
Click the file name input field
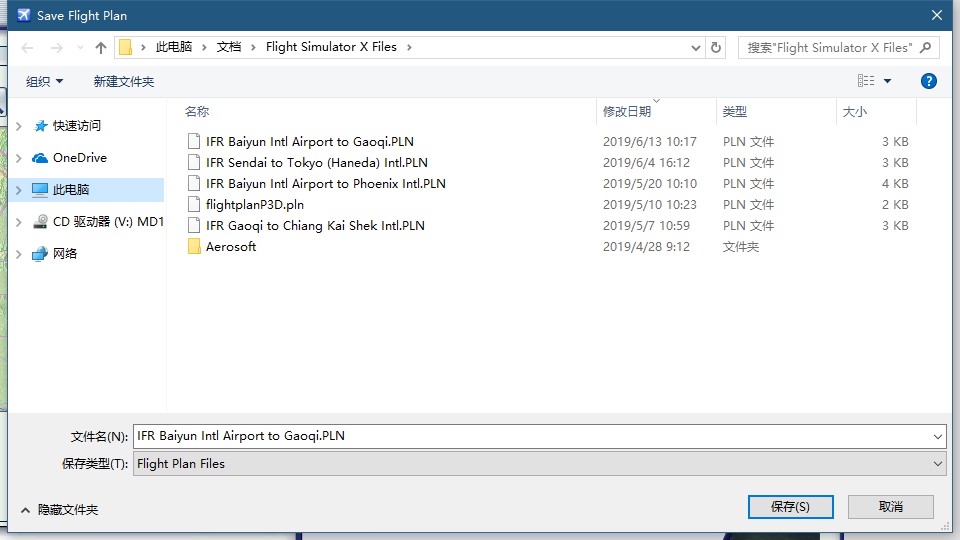(x=531, y=436)
